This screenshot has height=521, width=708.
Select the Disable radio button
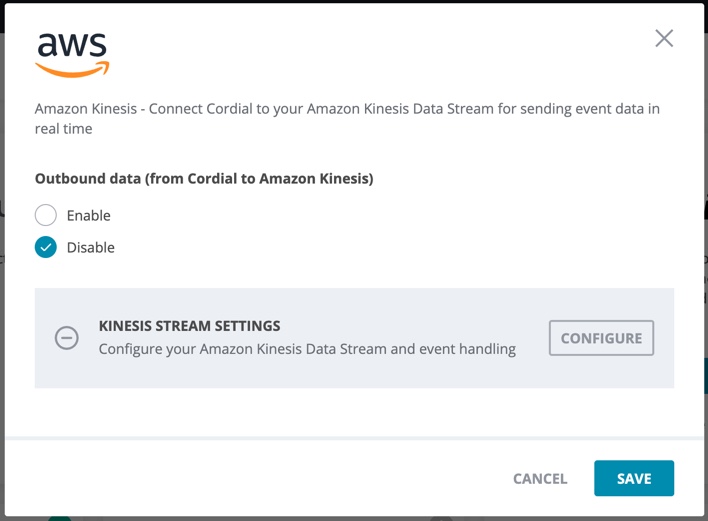[x=46, y=247]
